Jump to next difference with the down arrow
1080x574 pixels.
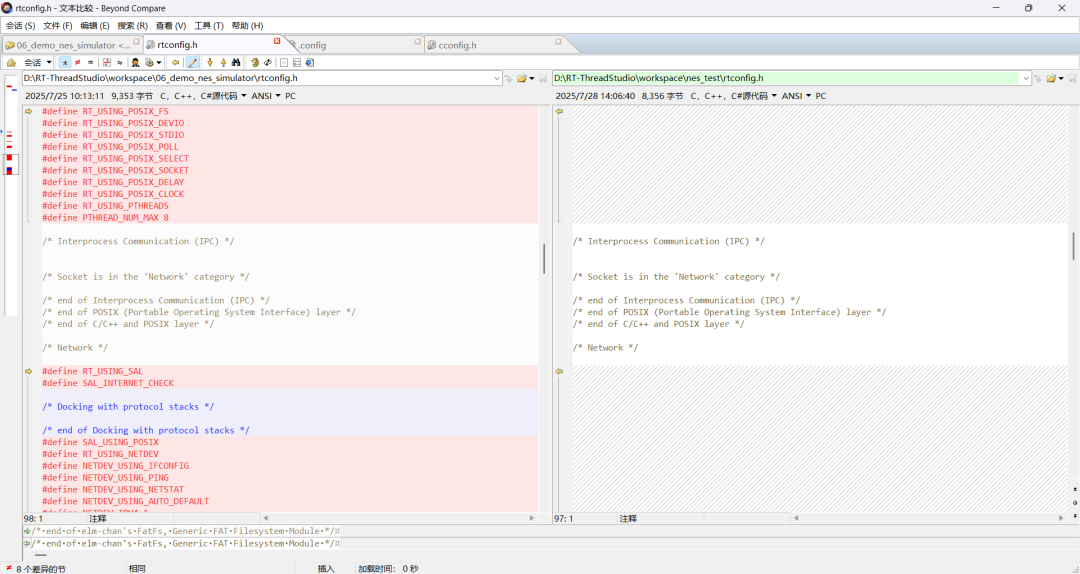(x=209, y=62)
